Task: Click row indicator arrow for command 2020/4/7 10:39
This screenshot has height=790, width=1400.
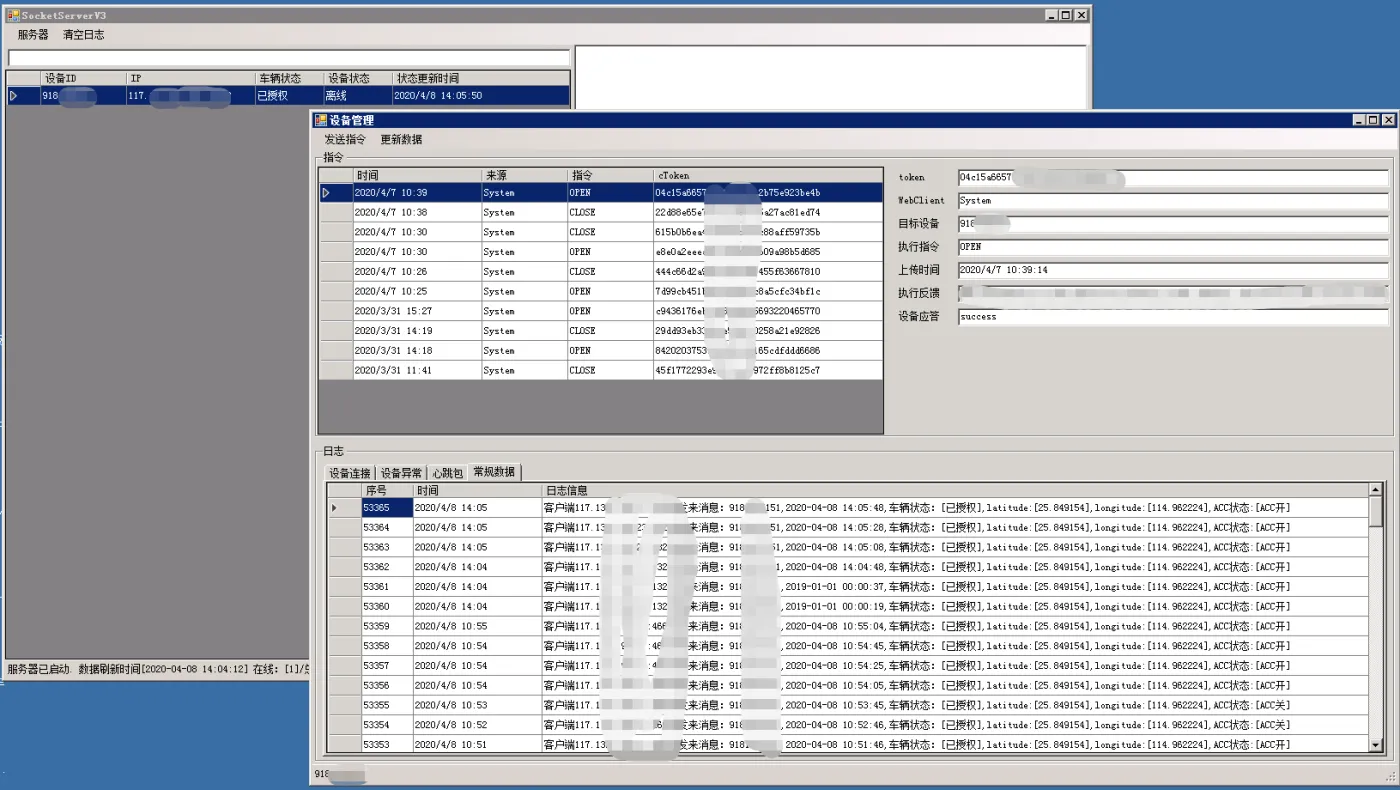Action: tap(326, 193)
